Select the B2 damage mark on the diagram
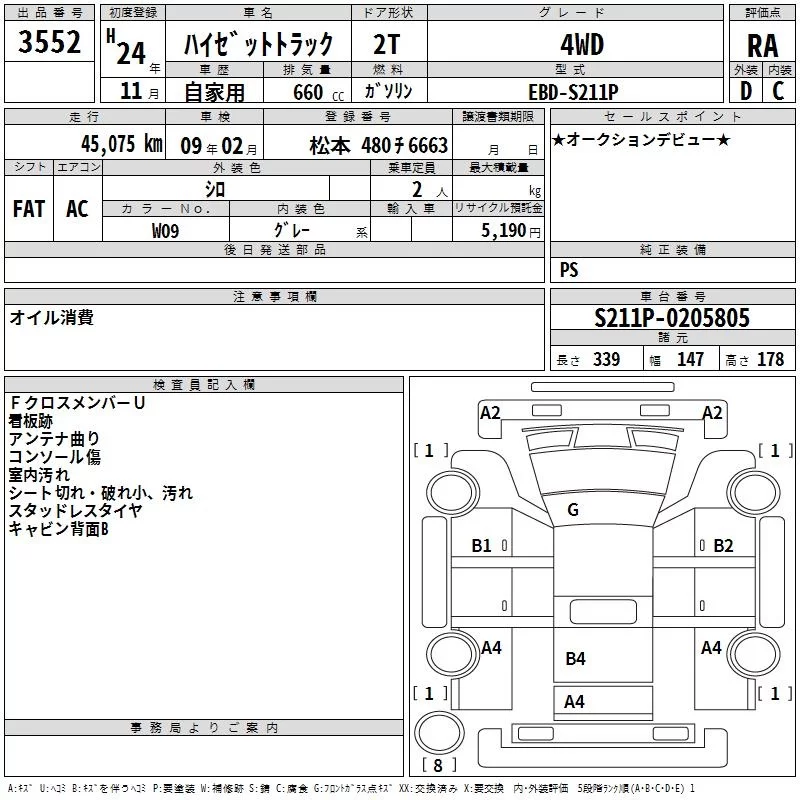Screen dimensions: 800x800 pos(723,546)
